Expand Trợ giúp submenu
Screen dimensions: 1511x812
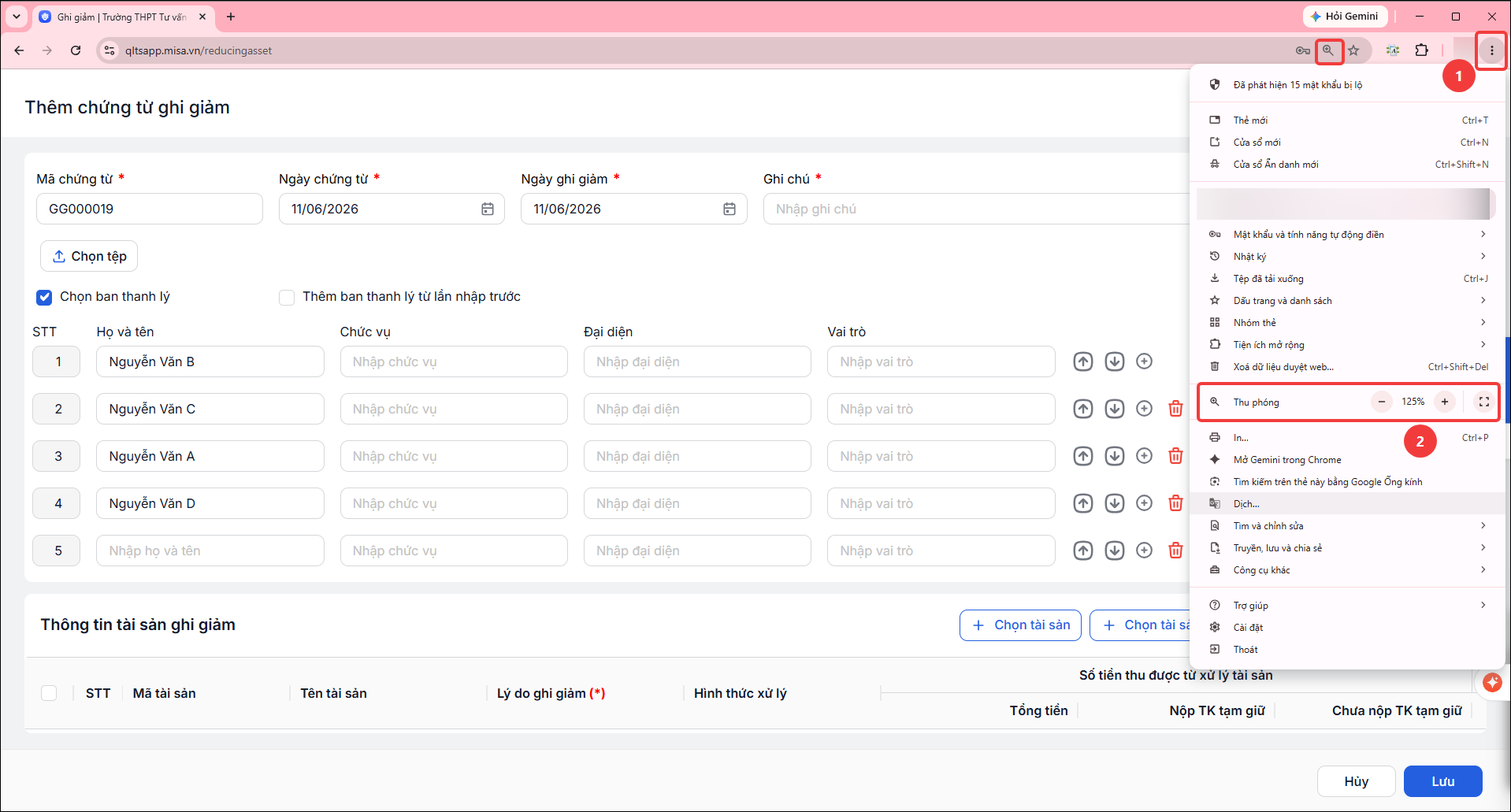click(x=1347, y=605)
